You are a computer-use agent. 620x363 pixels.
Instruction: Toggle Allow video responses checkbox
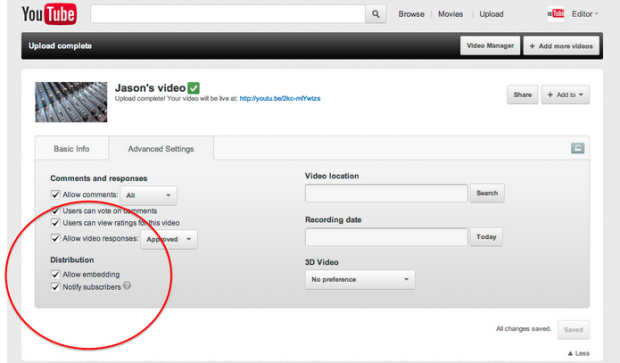55,238
